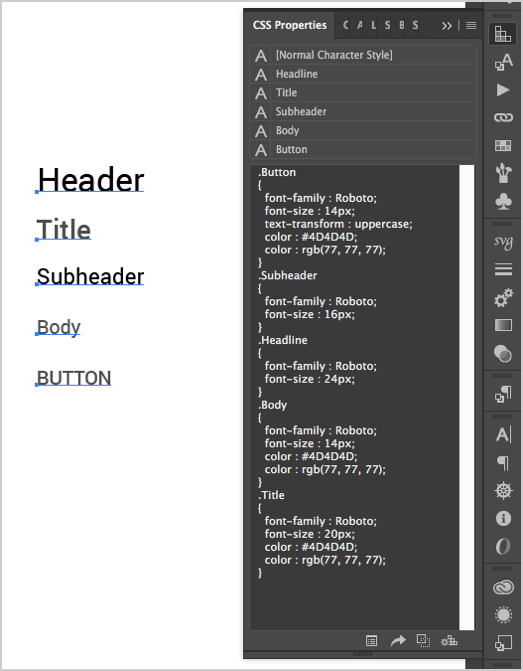Switch to the collapsed A tab
523x671 pixels.
360,25
